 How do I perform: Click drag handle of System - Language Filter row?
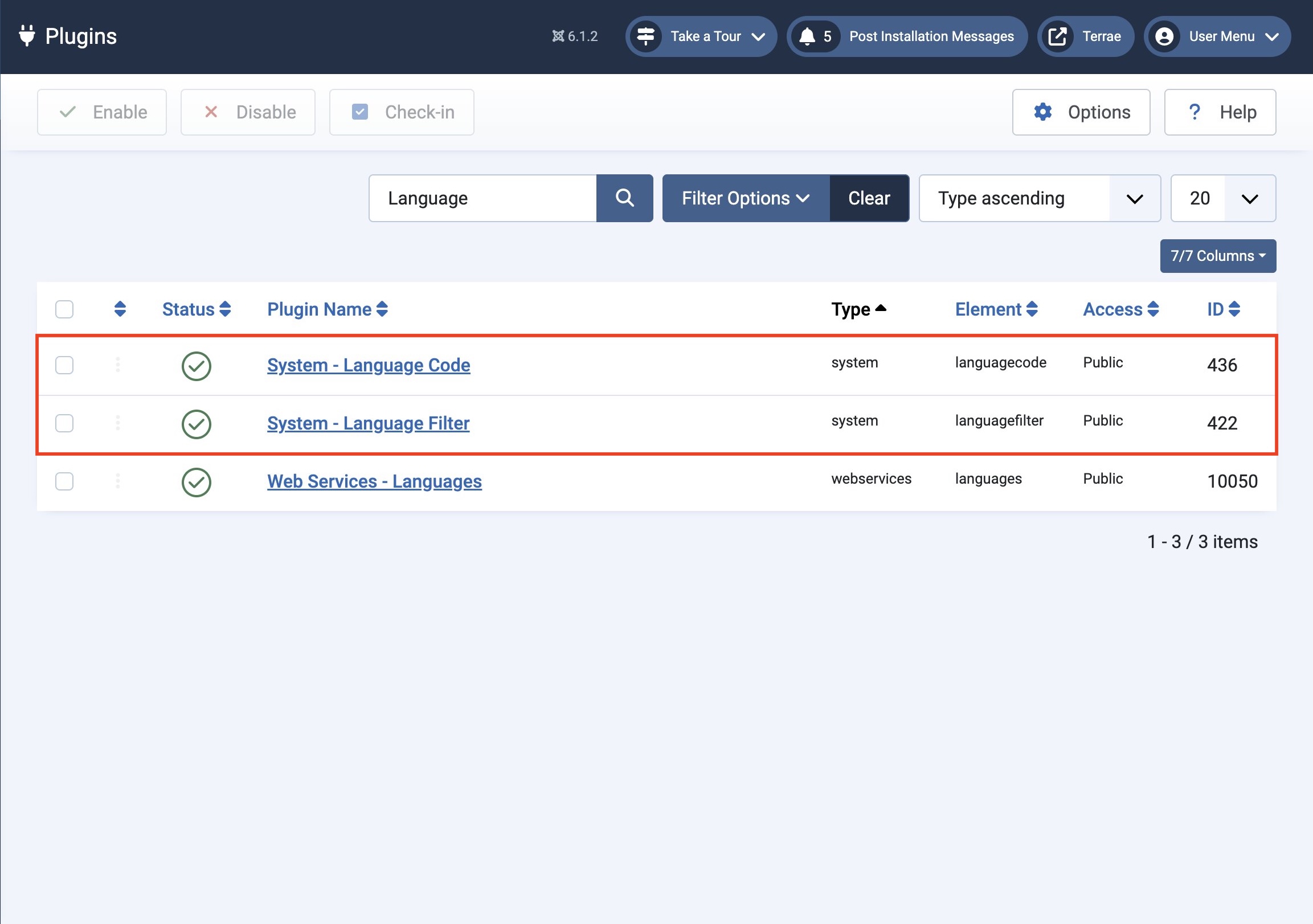tap(118, 423)
